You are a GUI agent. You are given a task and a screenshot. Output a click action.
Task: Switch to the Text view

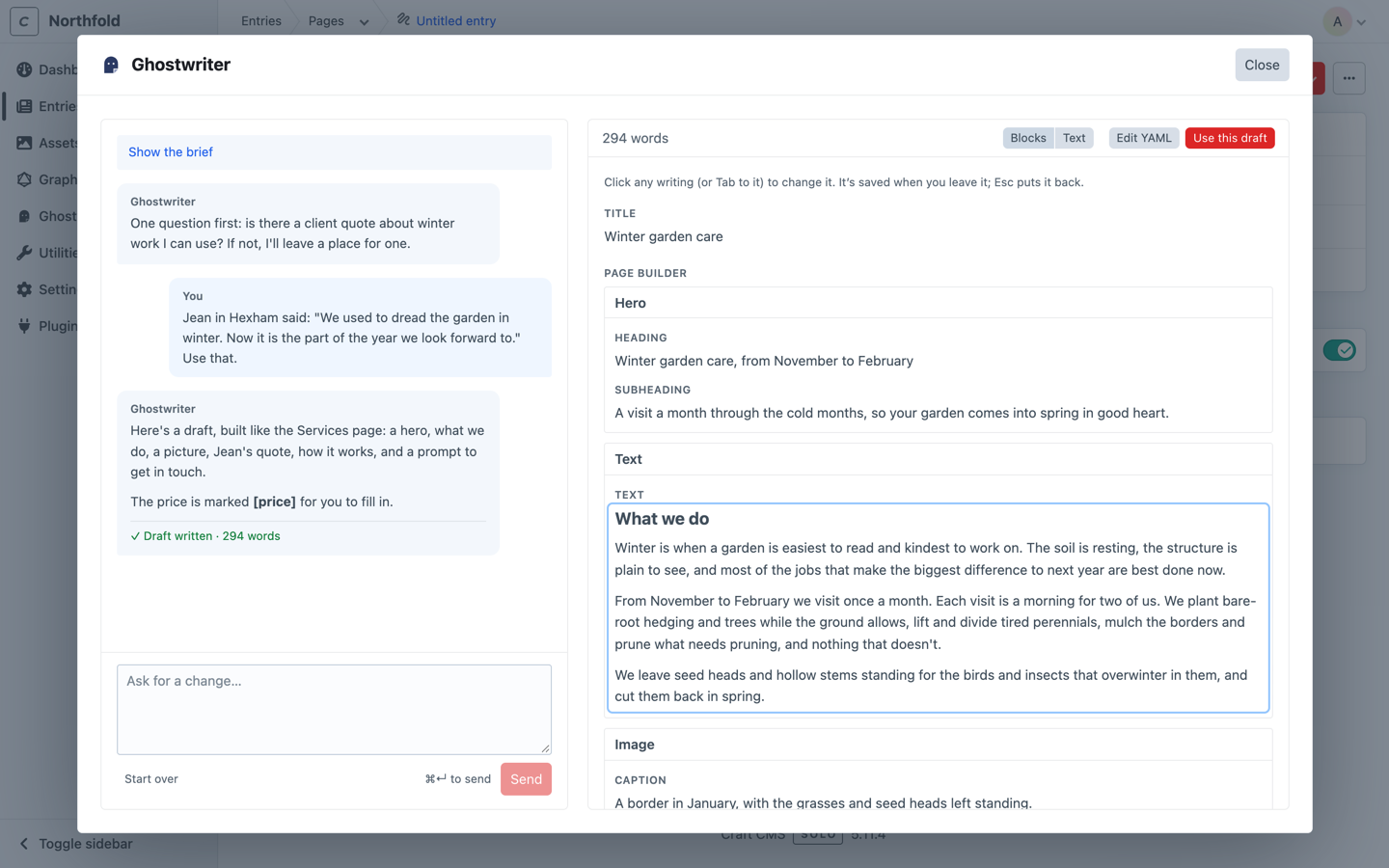click(x=1074, y=138)
